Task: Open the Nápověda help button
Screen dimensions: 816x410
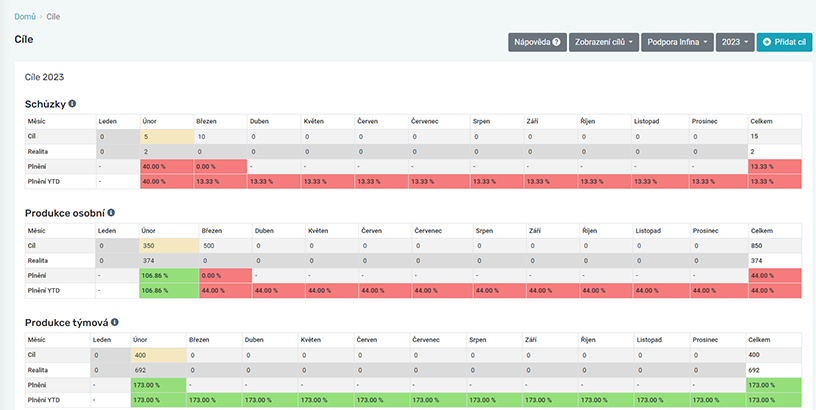Action: pos(536,43)
